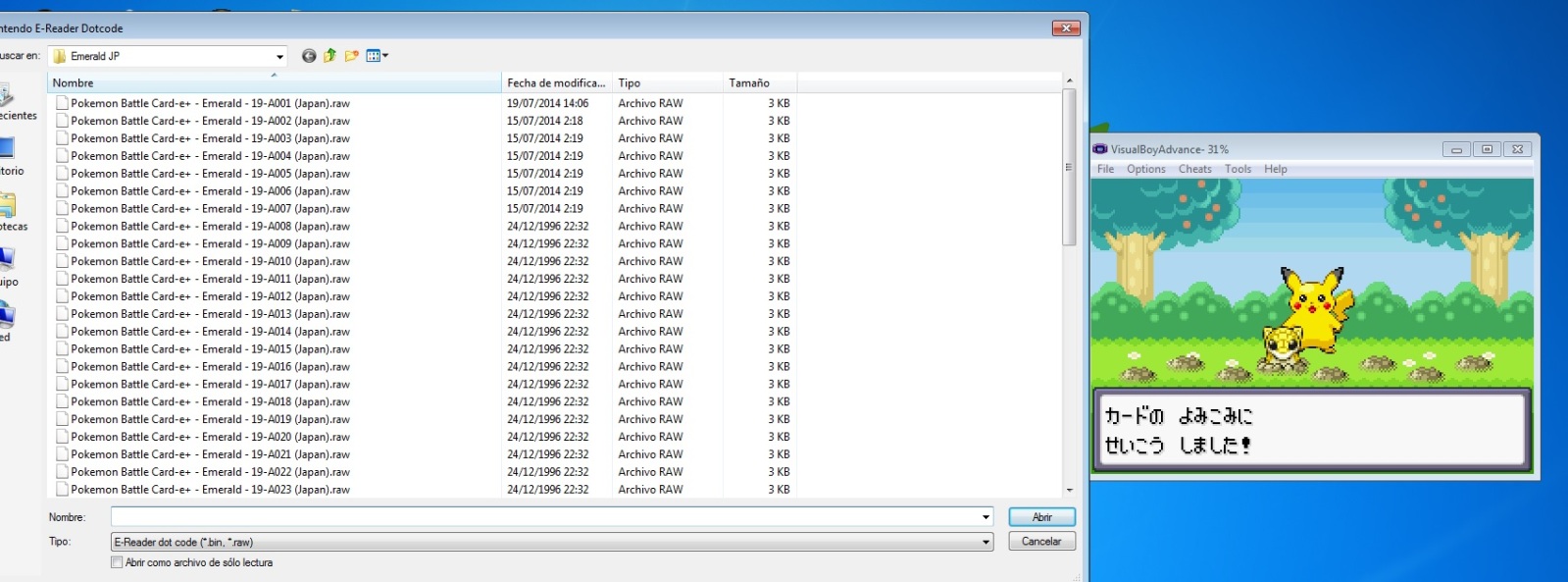Minimize the VisualBoyAdvance window
This screenshot has height=582, width=1568.
click(1456, 149)
